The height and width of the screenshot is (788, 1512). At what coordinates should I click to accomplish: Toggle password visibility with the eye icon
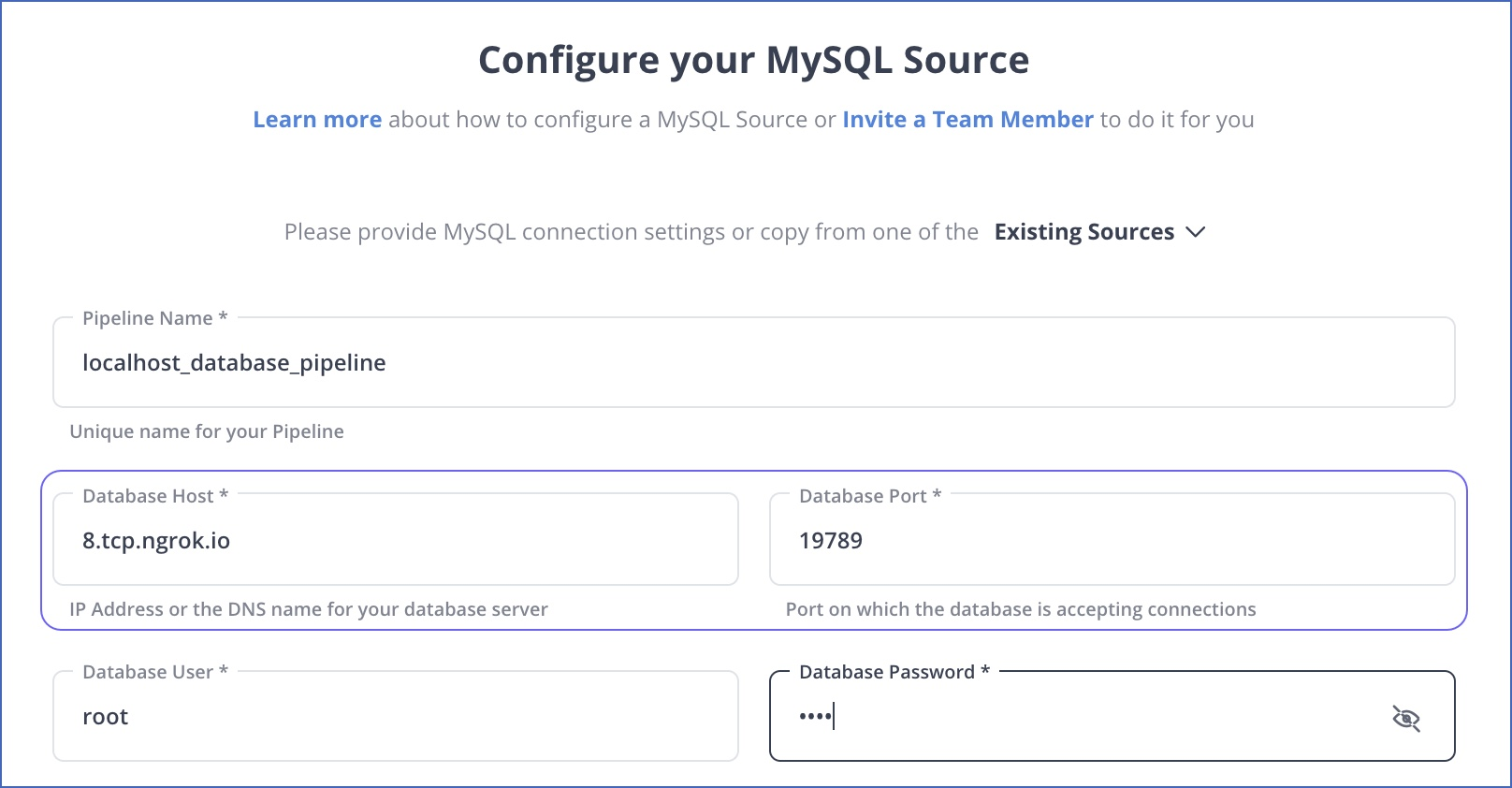click(1406, 718)
